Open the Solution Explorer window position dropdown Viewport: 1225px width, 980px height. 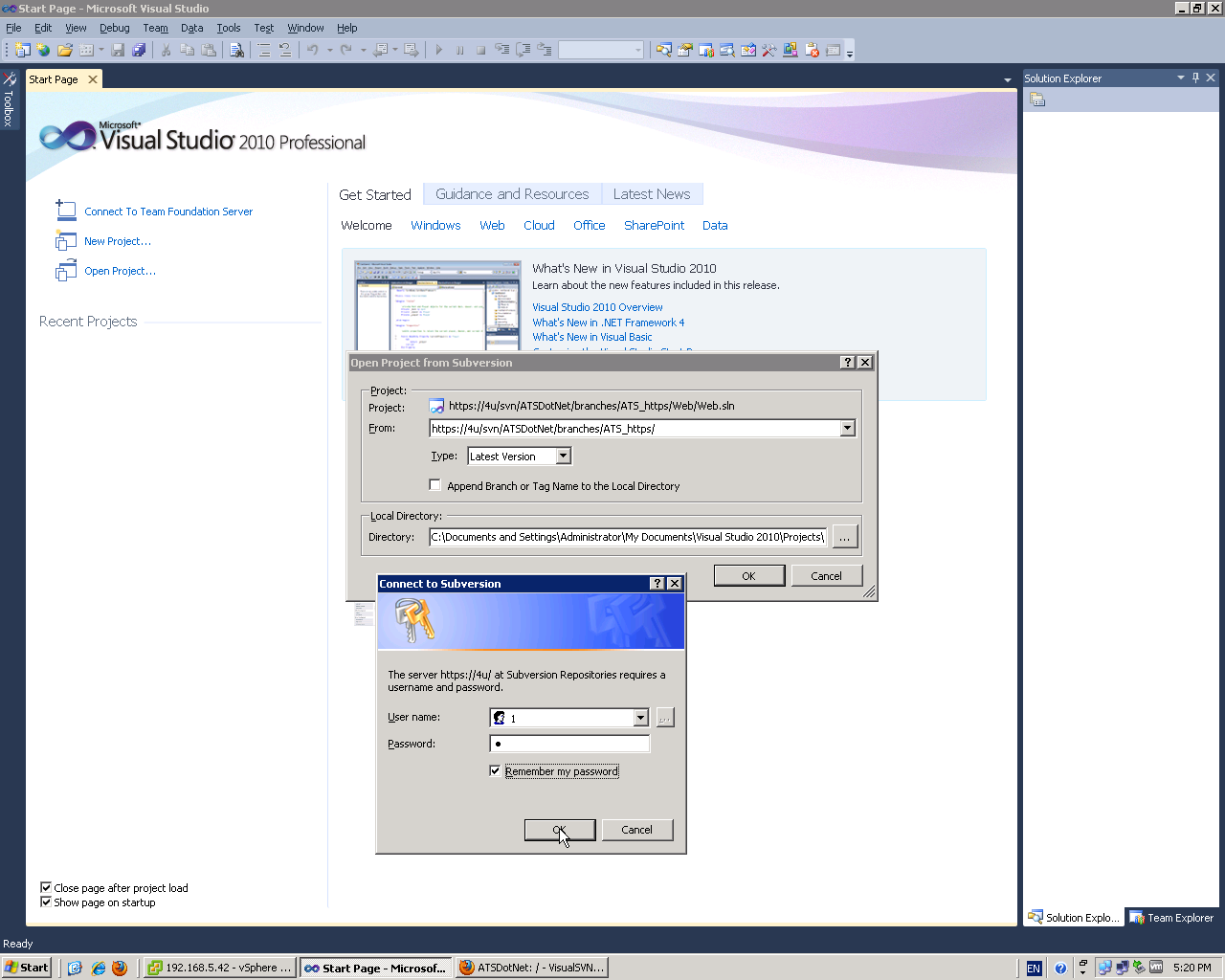pyautogui.click(x=1181, y=78)
